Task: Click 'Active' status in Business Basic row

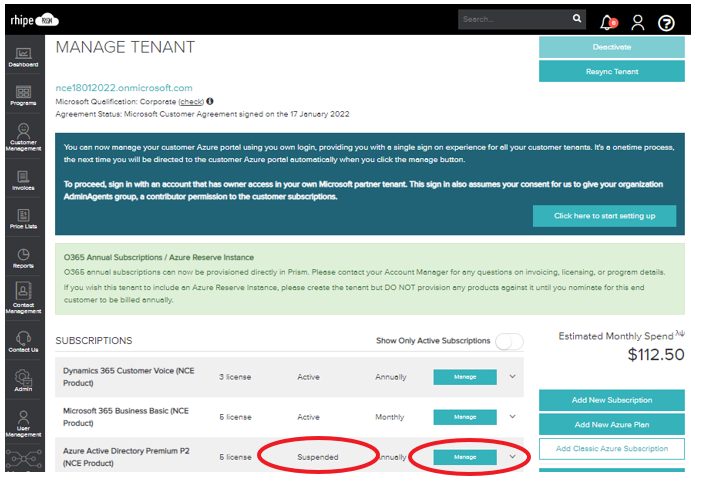Action: 308,417
